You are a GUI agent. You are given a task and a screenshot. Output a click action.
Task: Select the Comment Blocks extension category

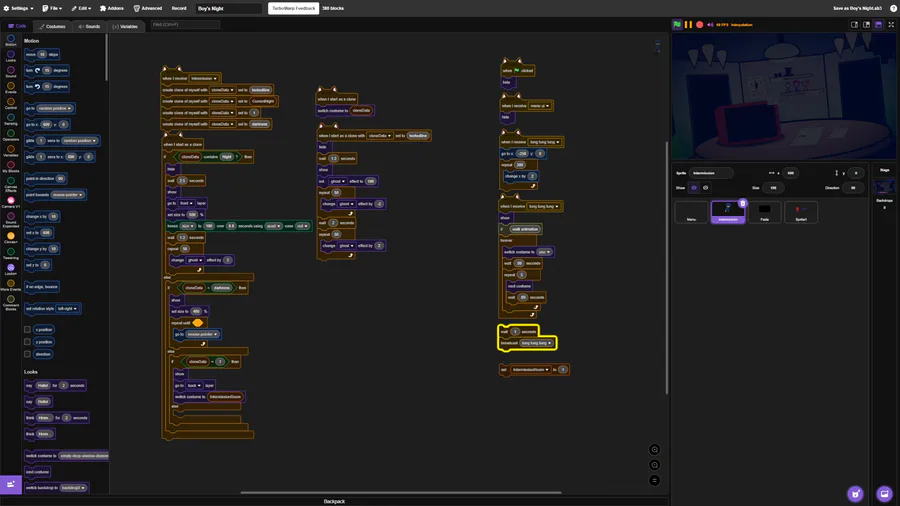[10, 303]
